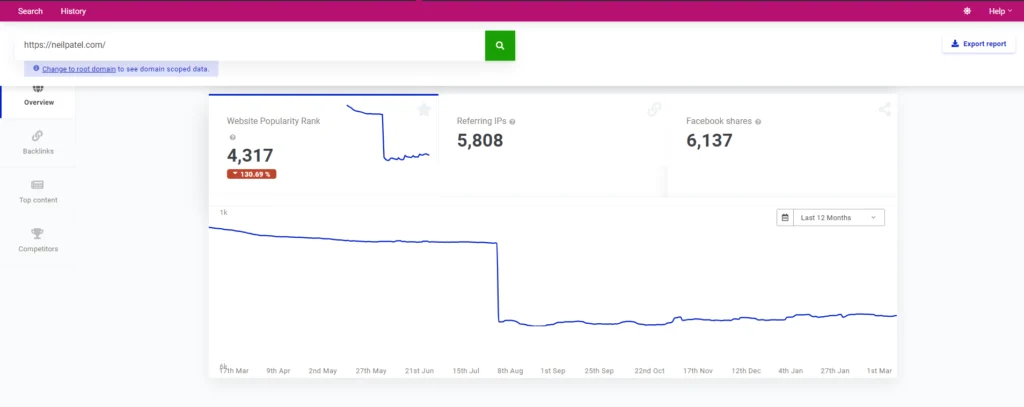Screen dimensions: 1024x407
Task: Go to History in the top bar
Action: (x=73, y=11)
